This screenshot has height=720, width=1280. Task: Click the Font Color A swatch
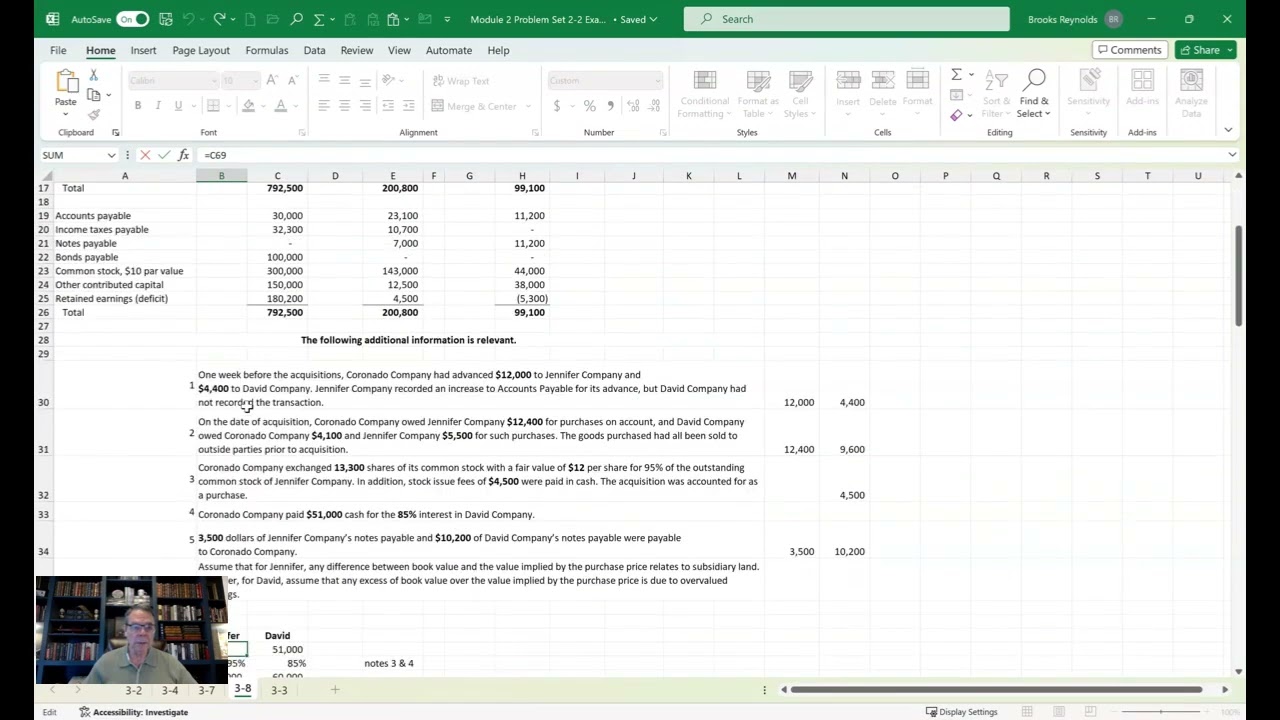pyautogui.click(x=281, y=106)
